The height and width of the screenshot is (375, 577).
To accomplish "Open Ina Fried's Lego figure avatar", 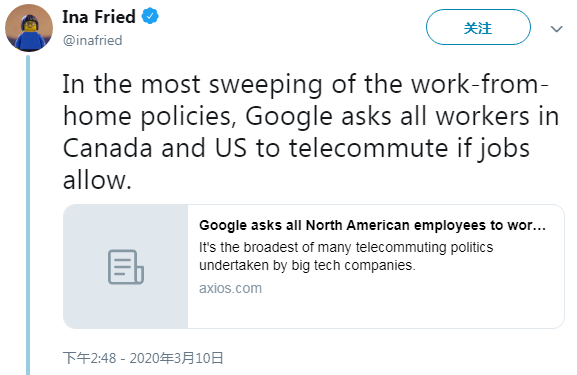I will coord(29,28).
